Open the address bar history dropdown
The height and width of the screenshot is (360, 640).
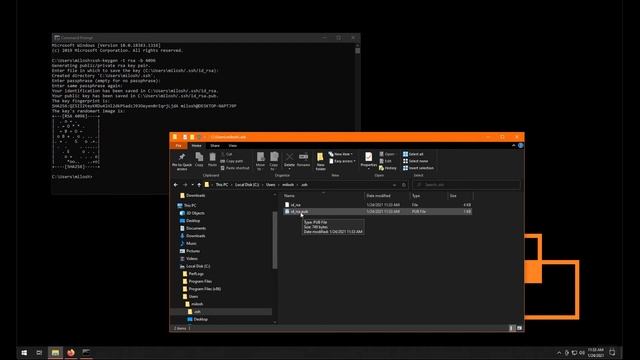click(394, 185)
